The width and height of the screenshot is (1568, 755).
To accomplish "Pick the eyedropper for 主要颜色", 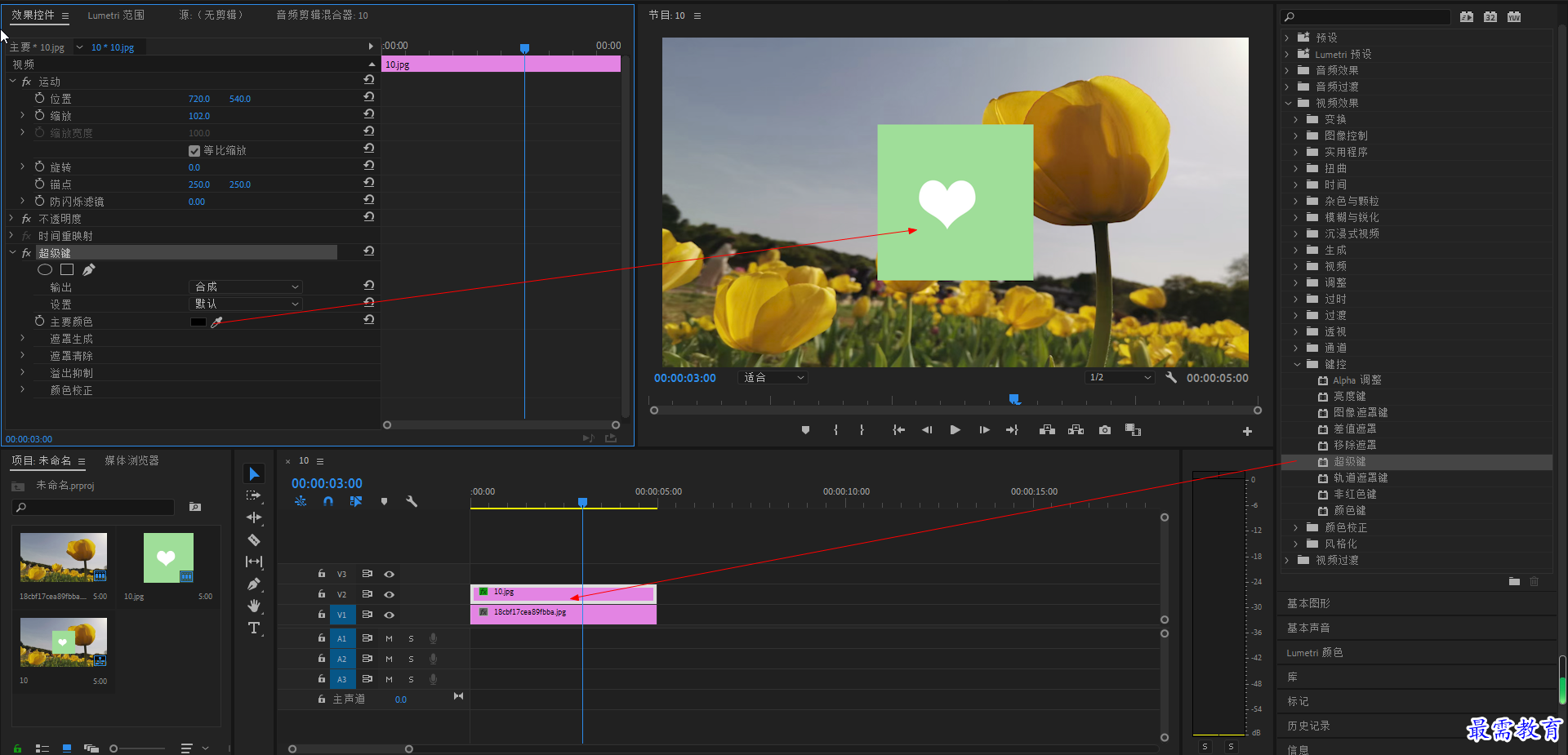I will coord(216,322).
